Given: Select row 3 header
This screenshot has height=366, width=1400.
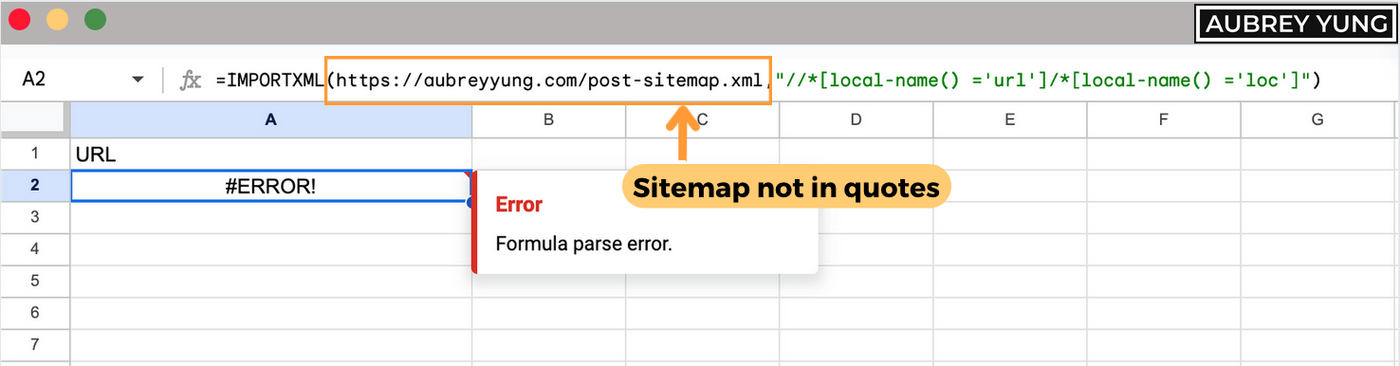Looking at the screenshot, I should (35, 217).
